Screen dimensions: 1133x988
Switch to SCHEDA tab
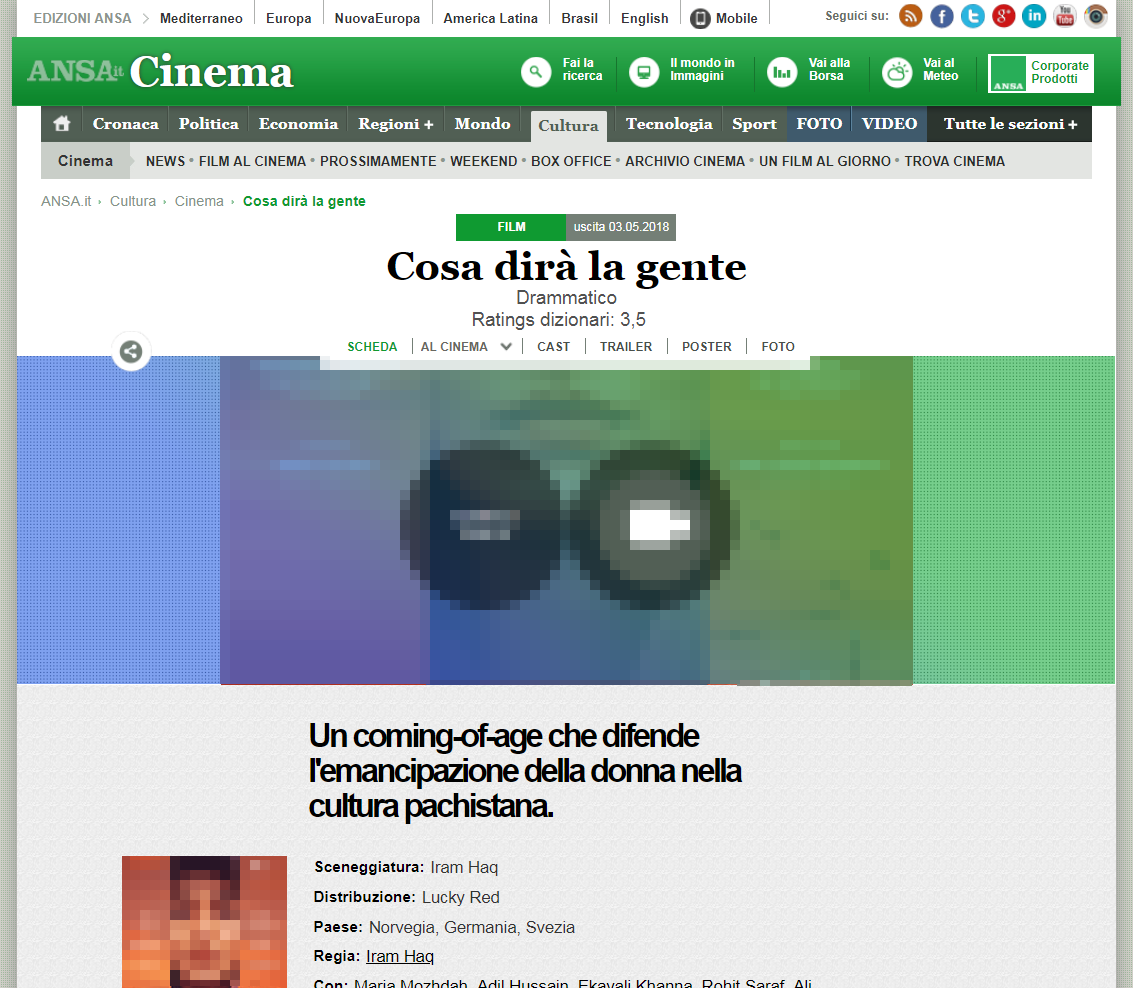pyautogui.click(x=372, y=346)
